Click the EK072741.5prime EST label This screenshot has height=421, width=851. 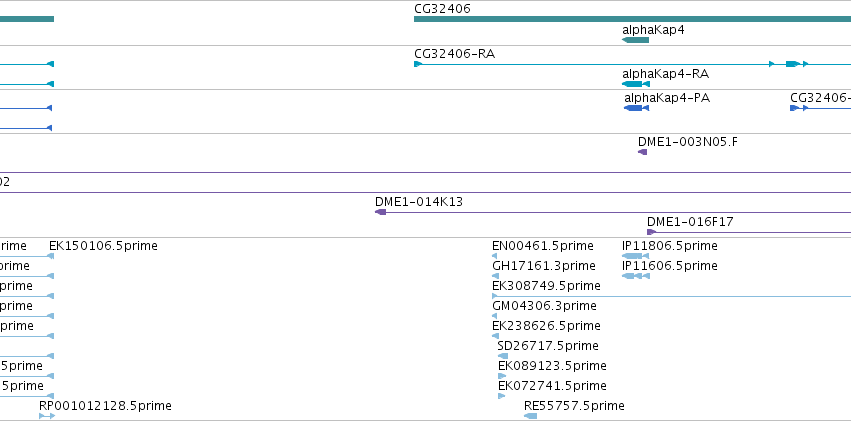552,386
